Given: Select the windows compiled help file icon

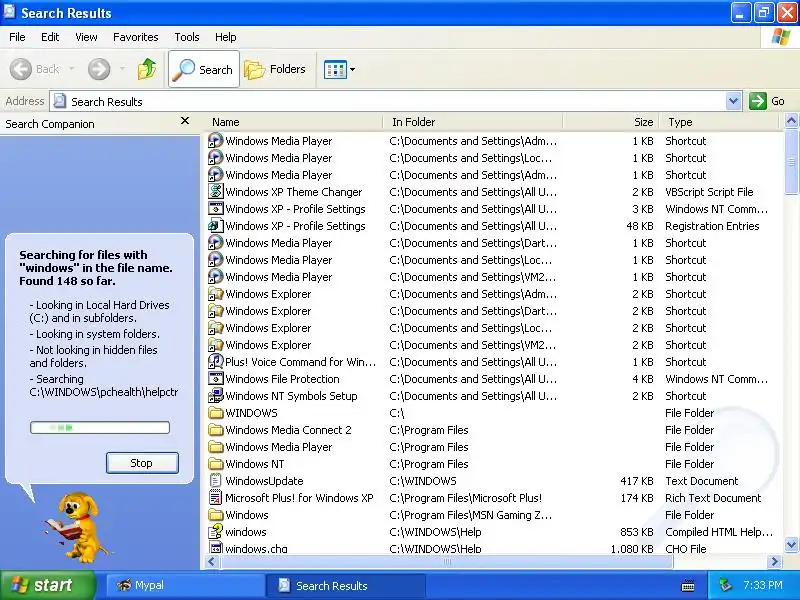Looking at the screenshot, I should click(x=216, y=532).
